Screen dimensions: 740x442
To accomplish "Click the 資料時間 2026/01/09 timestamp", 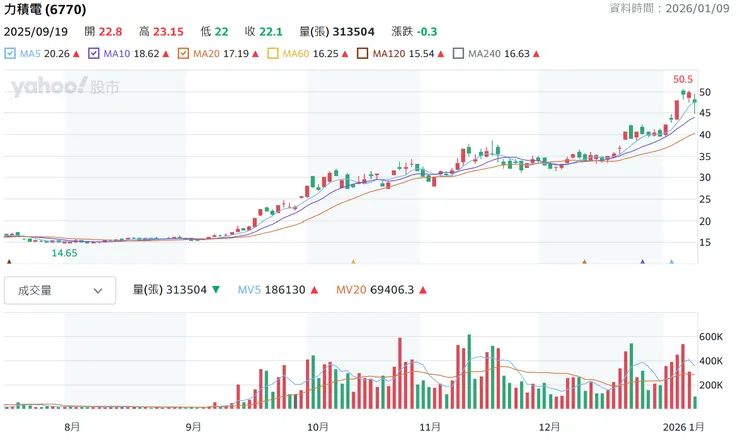I will (669, 8).
